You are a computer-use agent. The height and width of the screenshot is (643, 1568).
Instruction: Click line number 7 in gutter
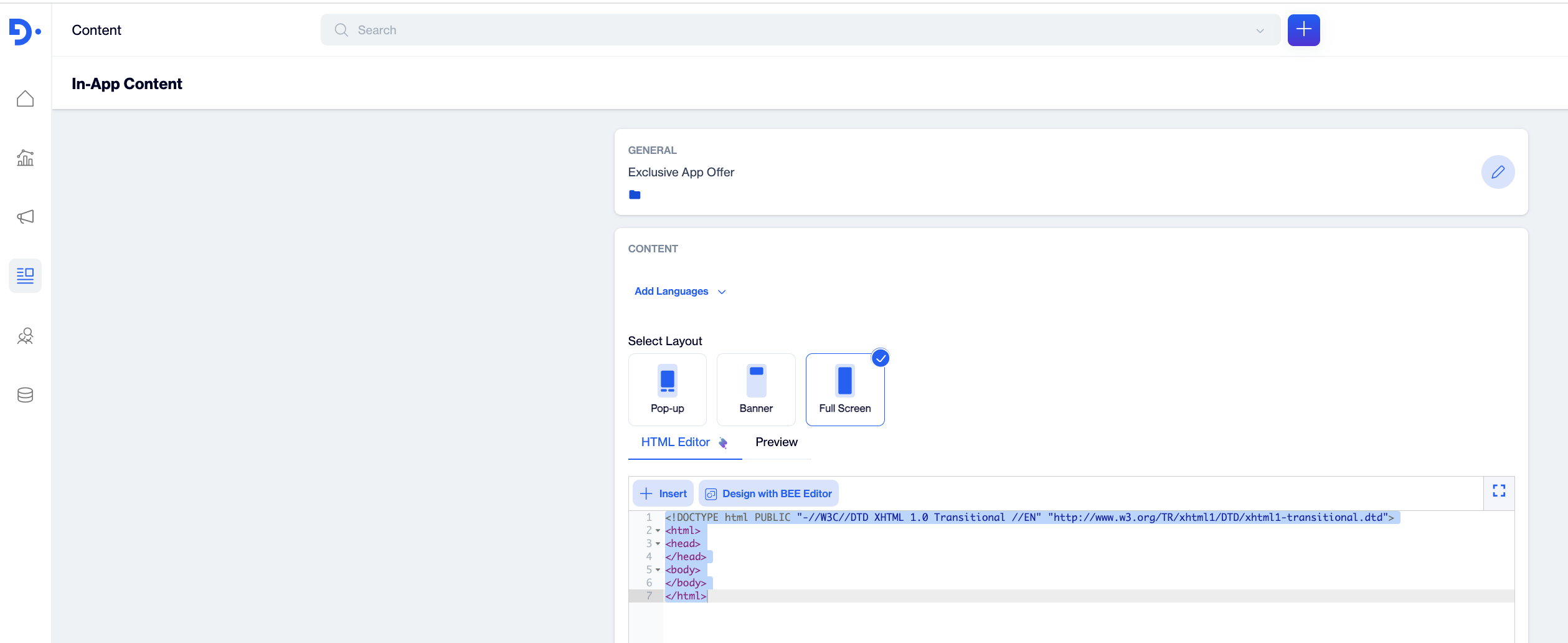649,596
